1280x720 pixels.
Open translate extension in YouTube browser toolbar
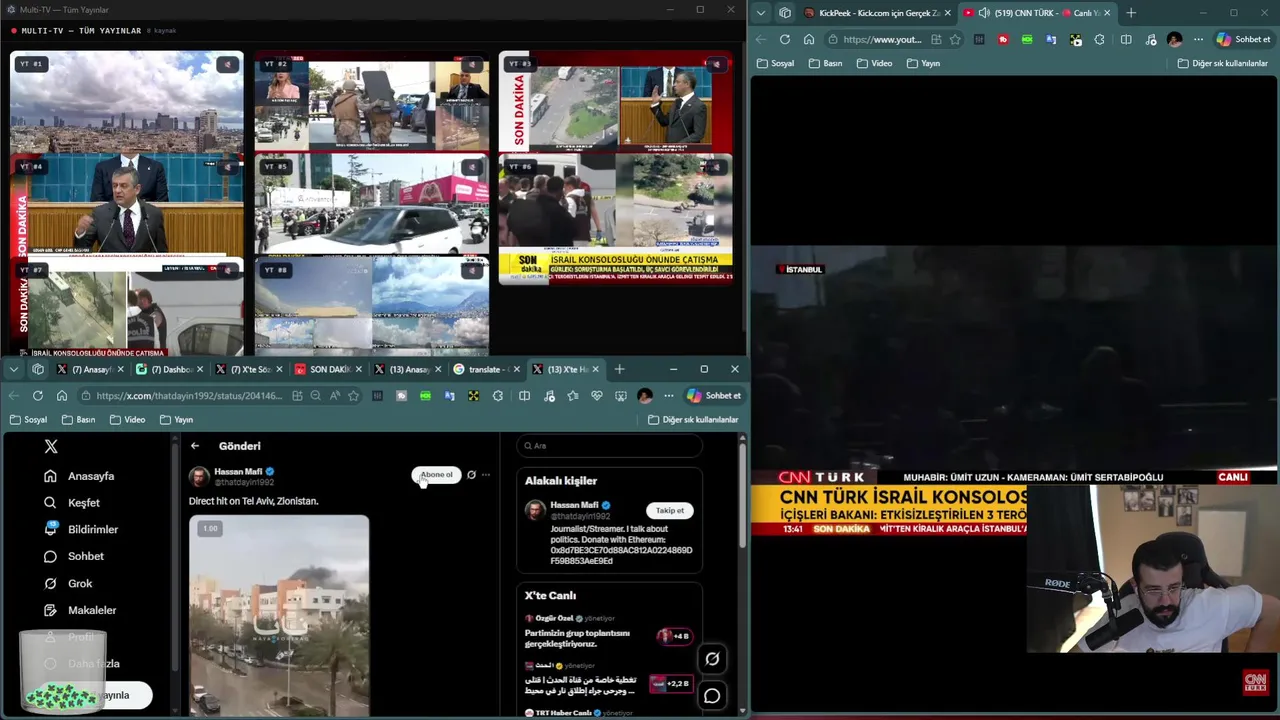coord(1051,40)
